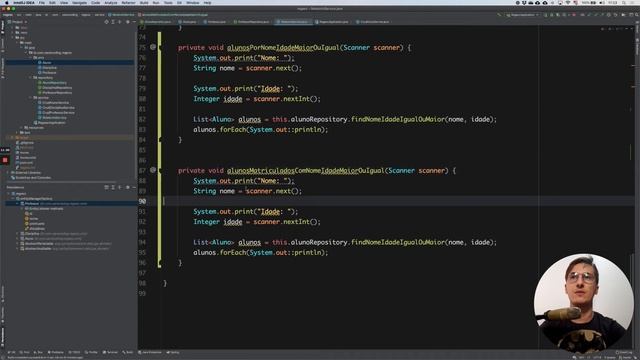Open the RegesczApplication class in the tree
The height and width of the screenshot is (360, 640).
(51, 122)
